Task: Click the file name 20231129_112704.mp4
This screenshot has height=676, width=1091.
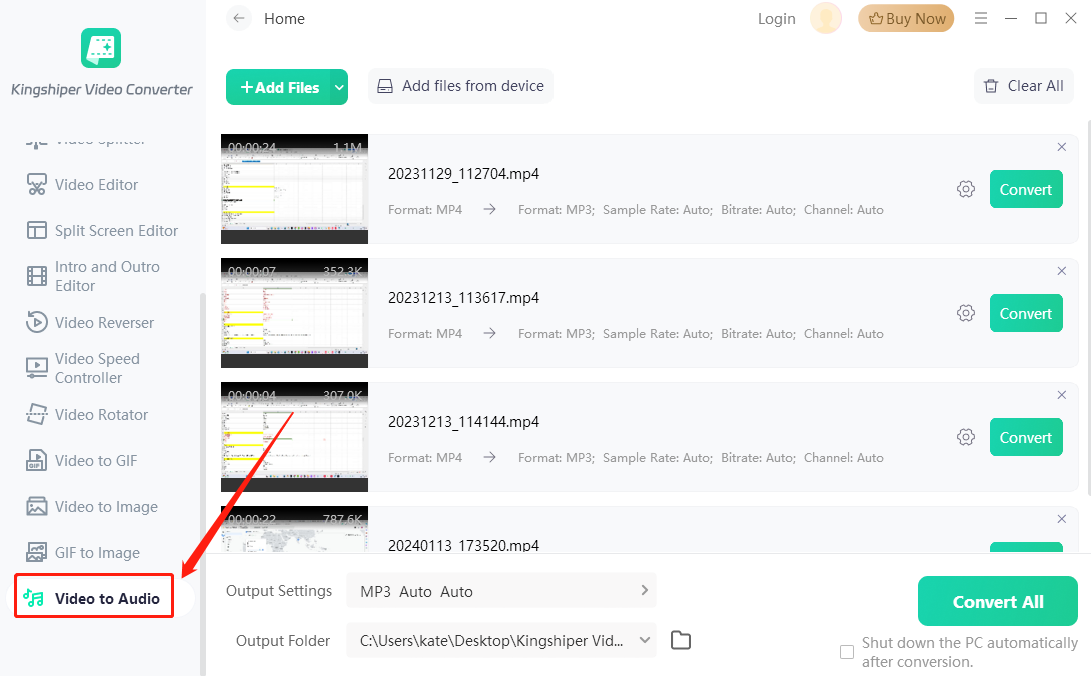Action: 463,174
